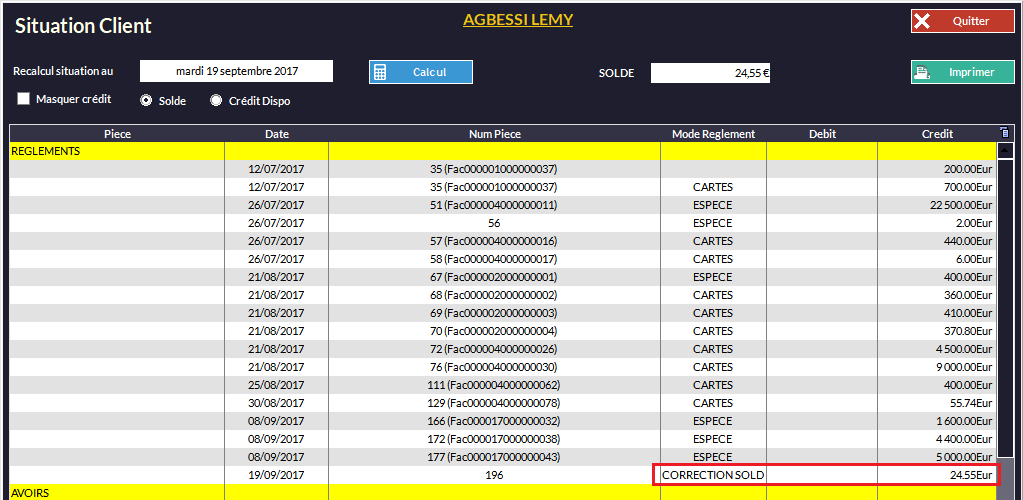The image size is (1023, 500).
Task: Click the scrollbar up arrow
Action: [1005, 151]
